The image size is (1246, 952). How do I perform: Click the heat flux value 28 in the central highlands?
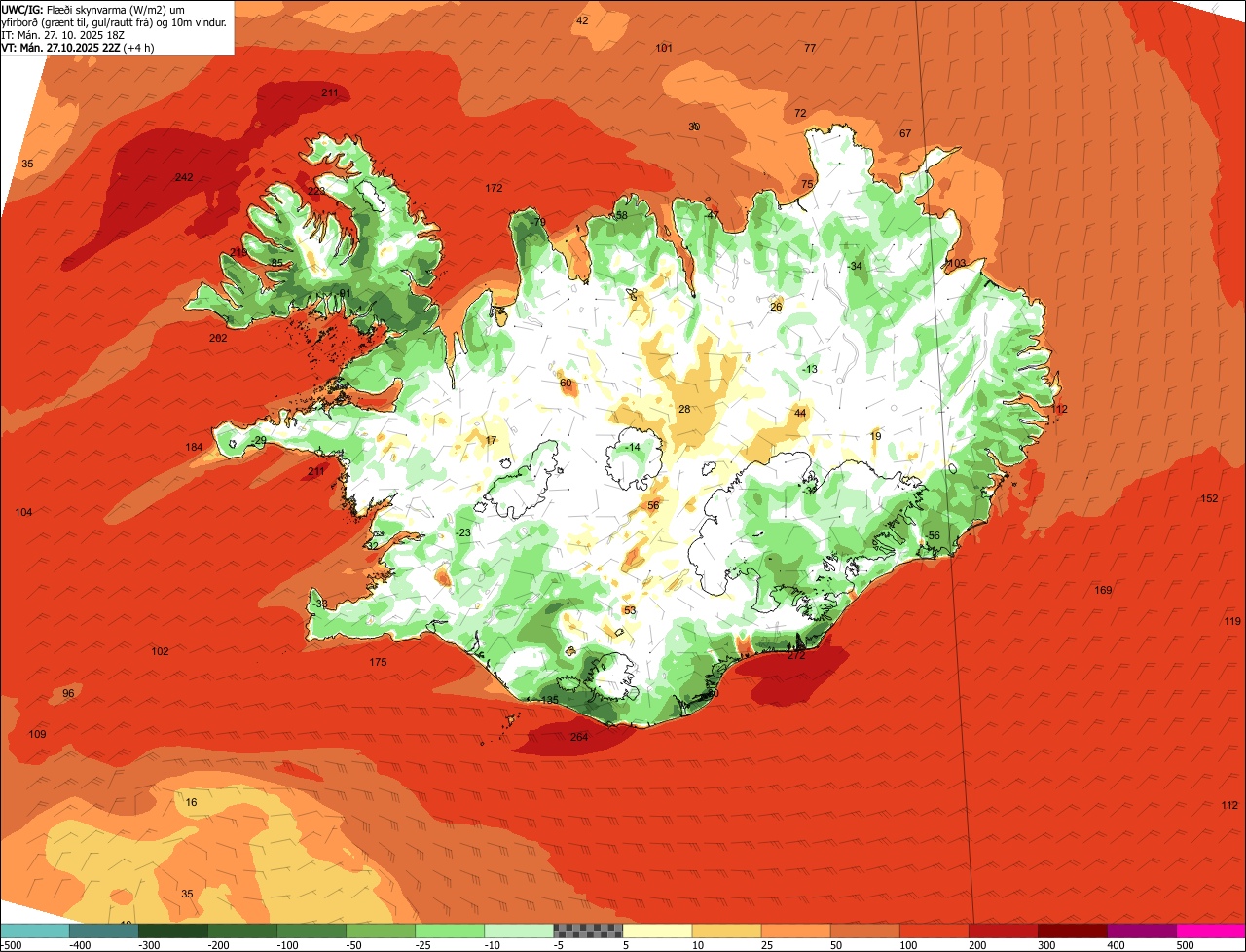684,409
